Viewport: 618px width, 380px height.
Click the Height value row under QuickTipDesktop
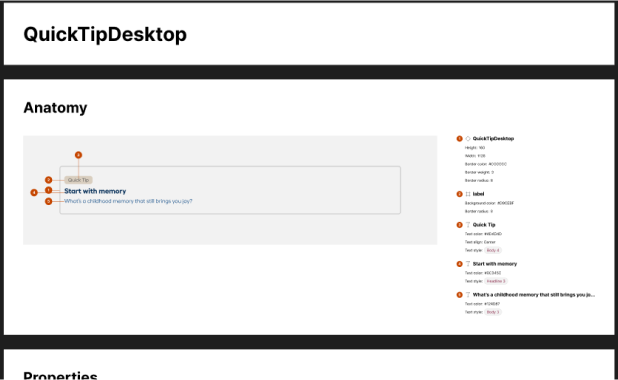[475, 148]
